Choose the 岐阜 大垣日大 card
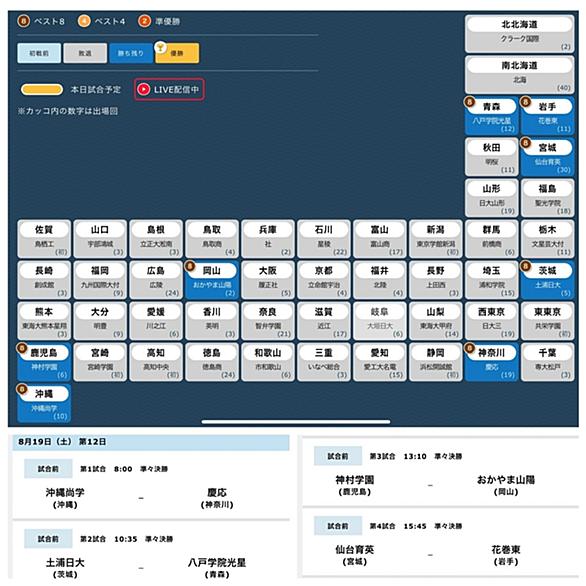586x586 pixels. click(x=380, y=321)
